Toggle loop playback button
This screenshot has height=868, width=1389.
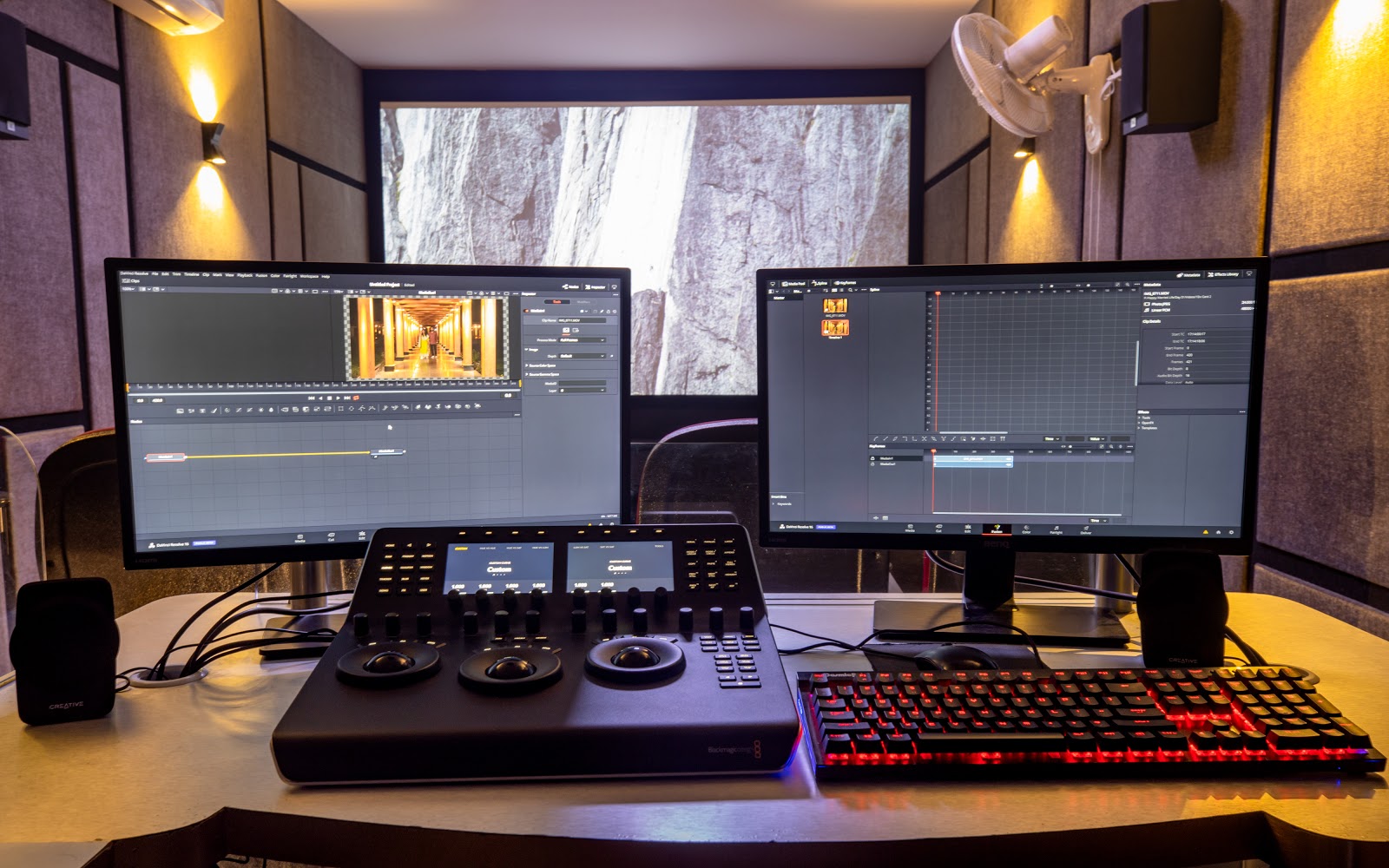(x=356, y=398)
